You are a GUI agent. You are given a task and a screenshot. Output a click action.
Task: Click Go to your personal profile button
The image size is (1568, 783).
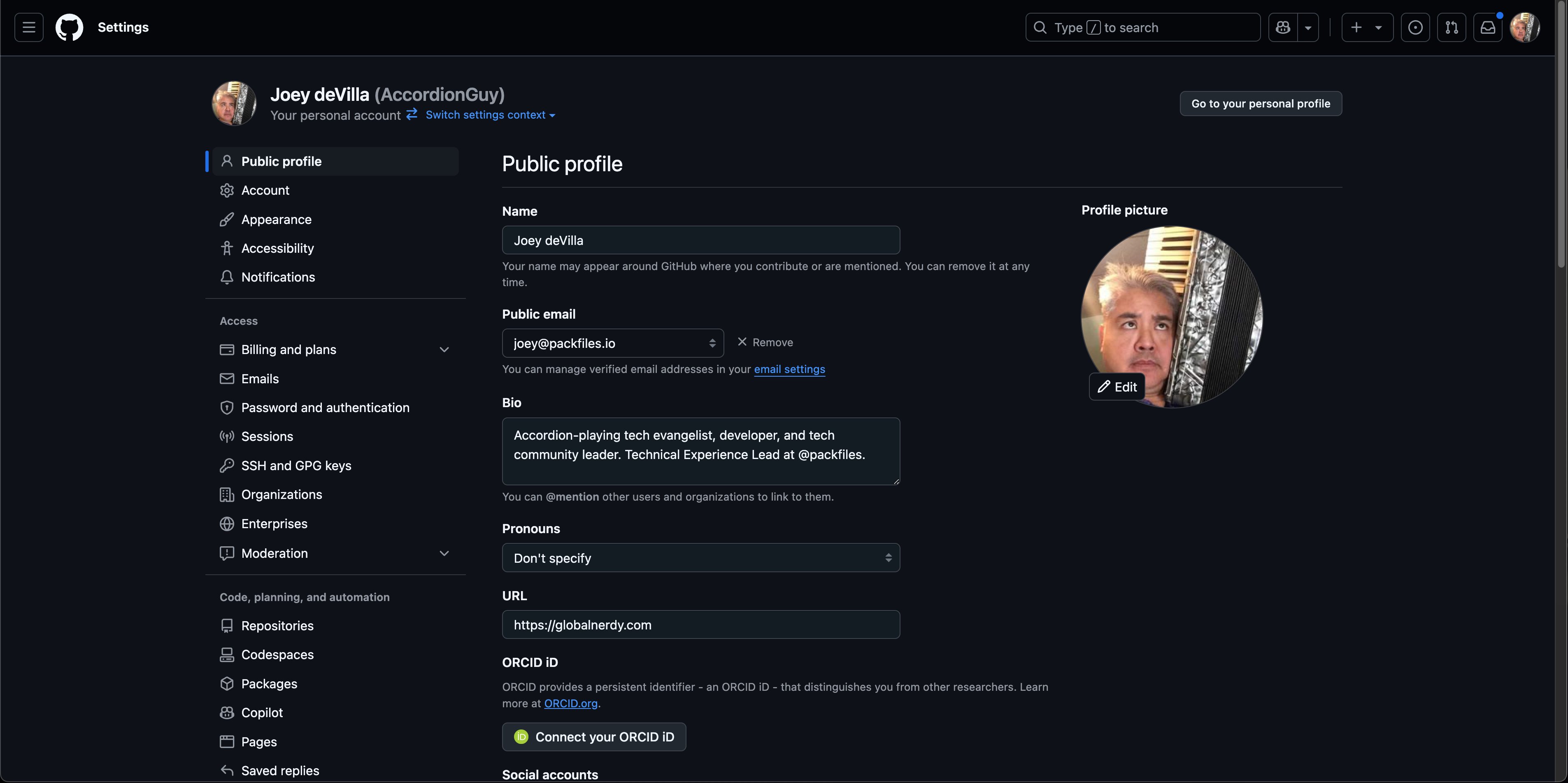(1261, 103)
